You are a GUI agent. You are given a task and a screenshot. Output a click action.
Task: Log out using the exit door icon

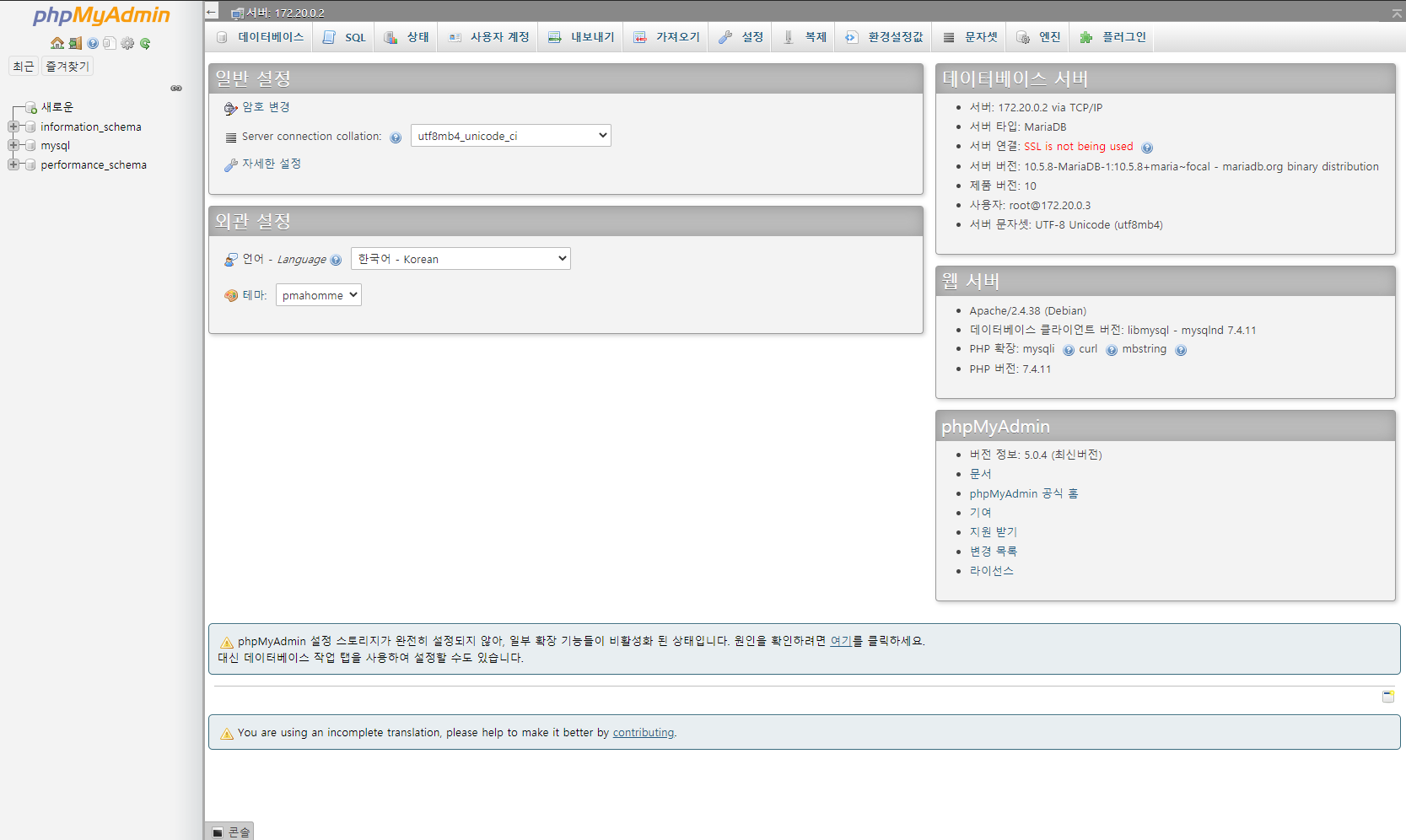pyautogui.click(x=74, y=43)
